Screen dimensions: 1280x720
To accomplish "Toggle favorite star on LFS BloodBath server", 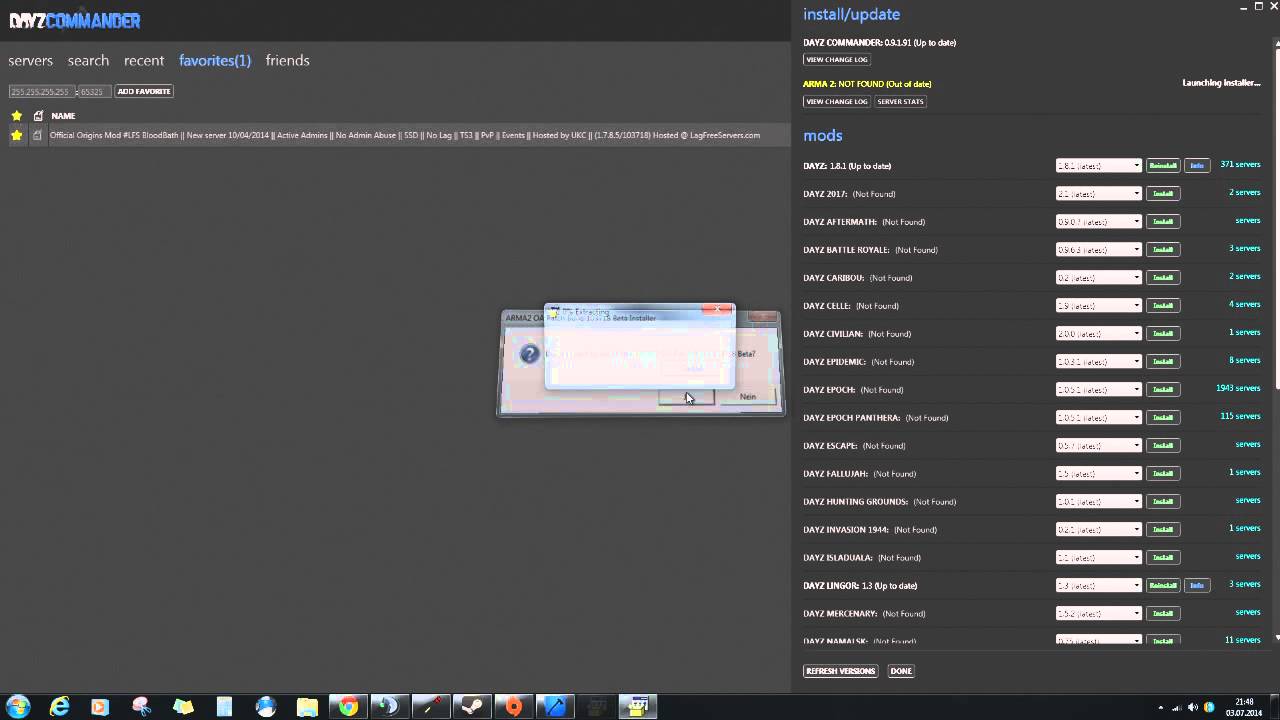I will pos(16,135).
